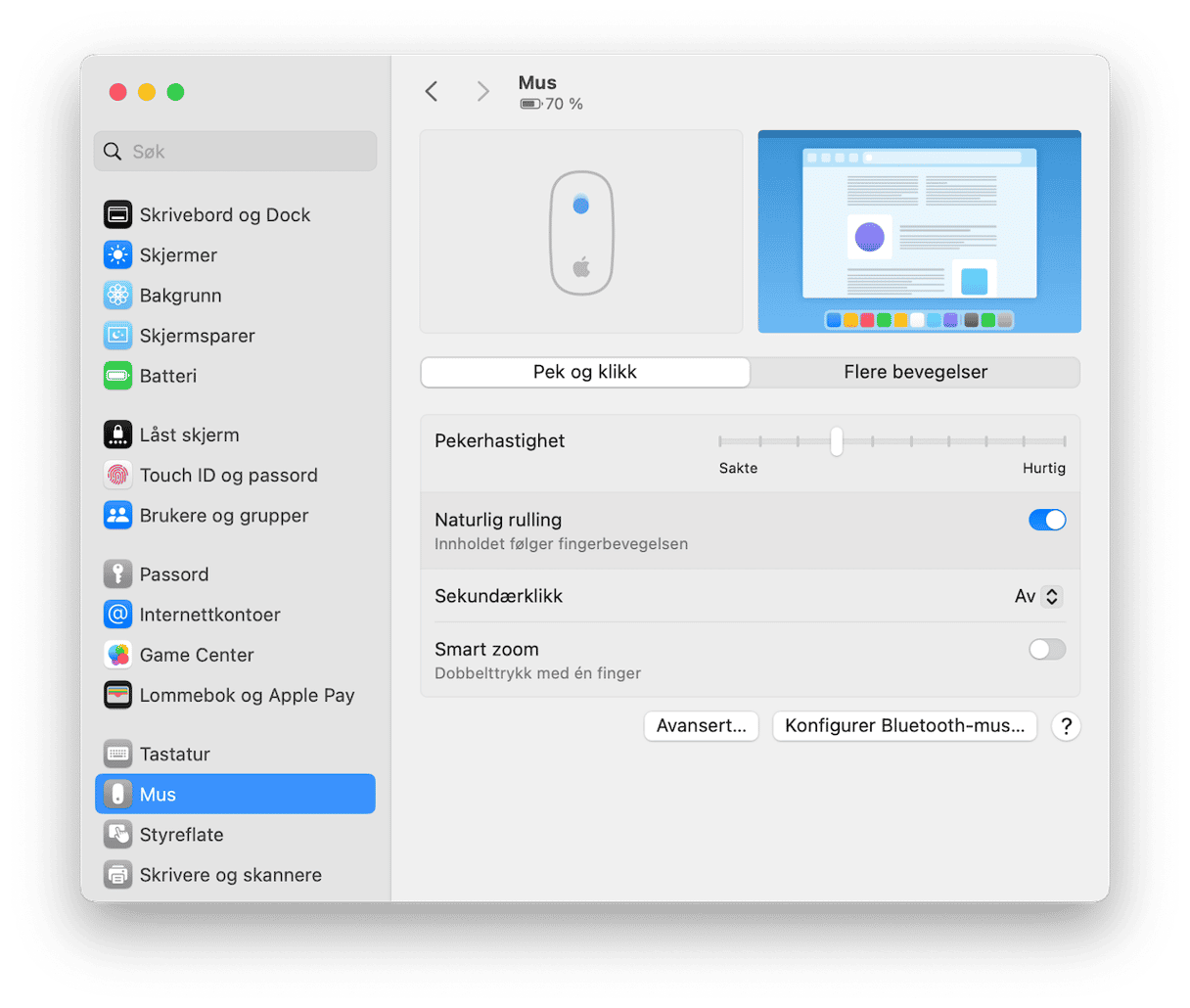Image resolution: width=1190 pixels, height=1008 pixels.
Task: Click Dobbelttrykk med én finger text
Action: pos(537,673)
